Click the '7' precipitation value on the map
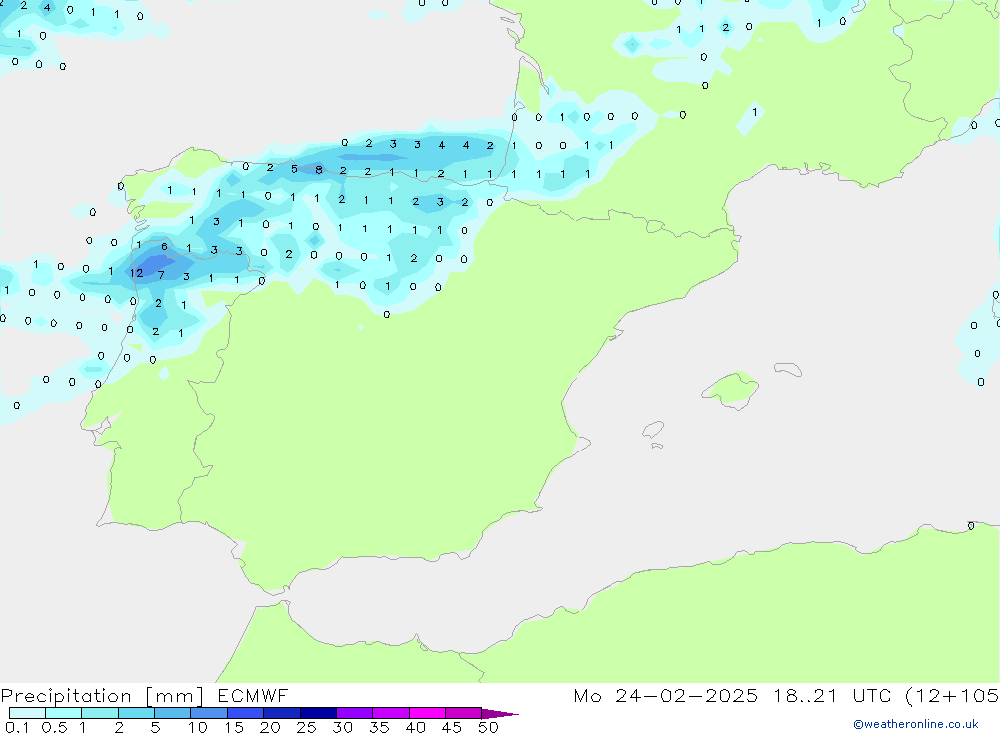Screen dimensions: 1000x733 [x=161, y=275]
